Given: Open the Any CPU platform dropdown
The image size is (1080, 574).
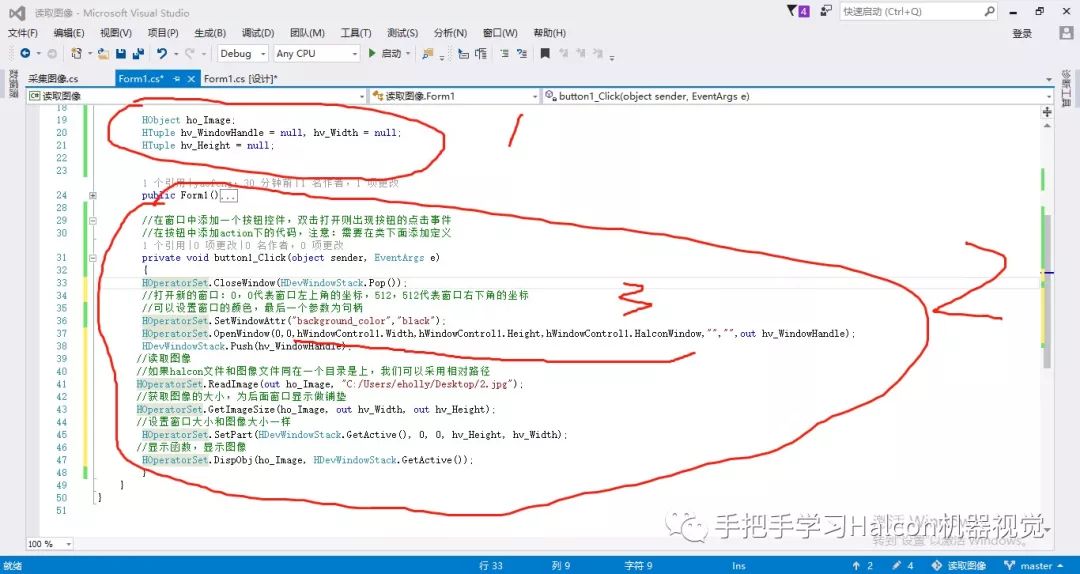Looking at the screenshot, I should (317, 53).
